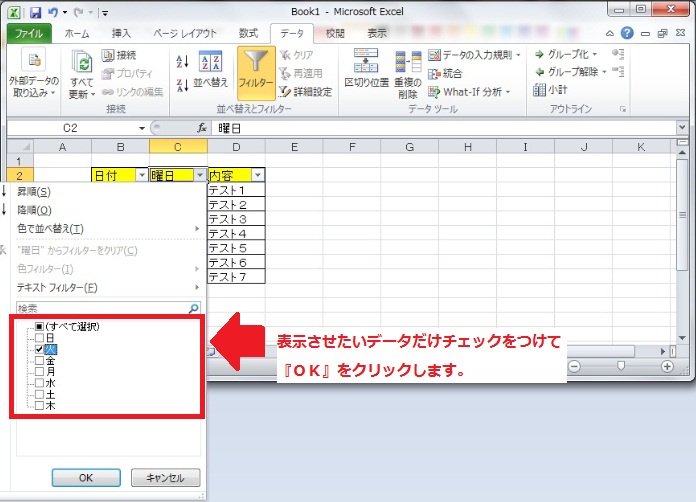The width and height of the screenshot is (696, 502).
Task: Select column header E
Action: tap(294, 147)
